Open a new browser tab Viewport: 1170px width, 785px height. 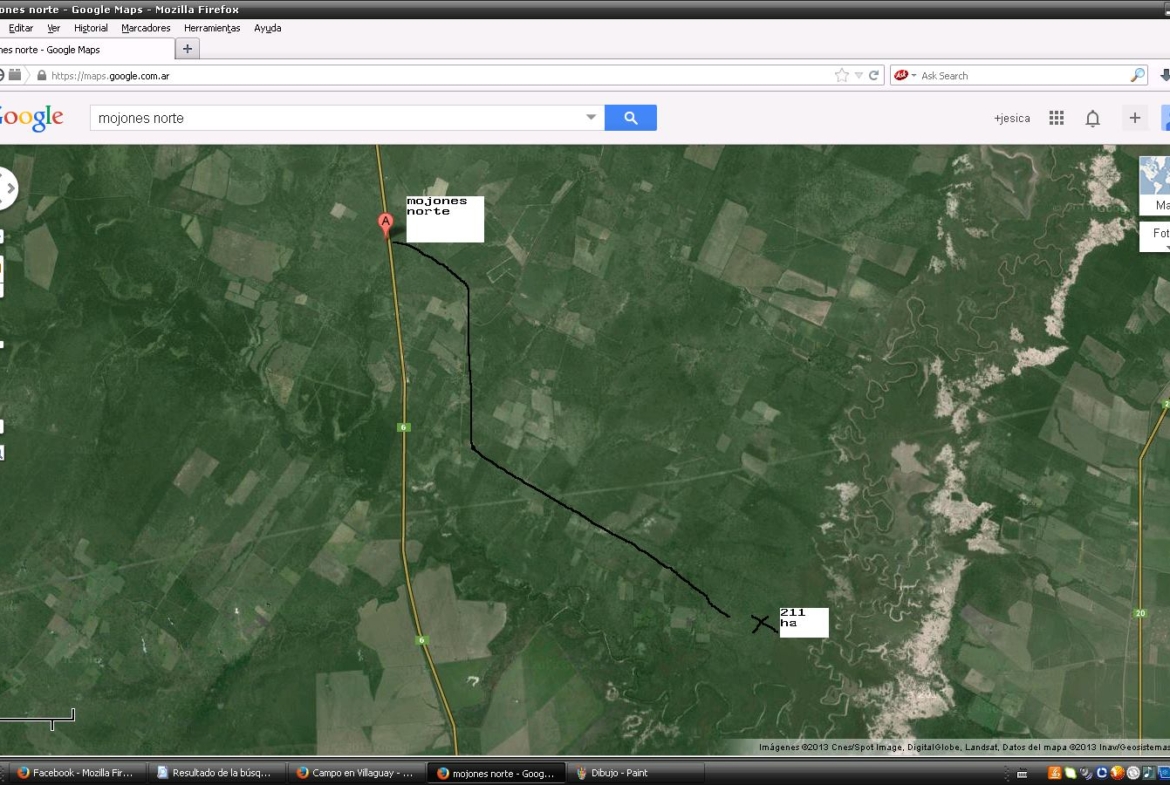click(x=187, y=49)
